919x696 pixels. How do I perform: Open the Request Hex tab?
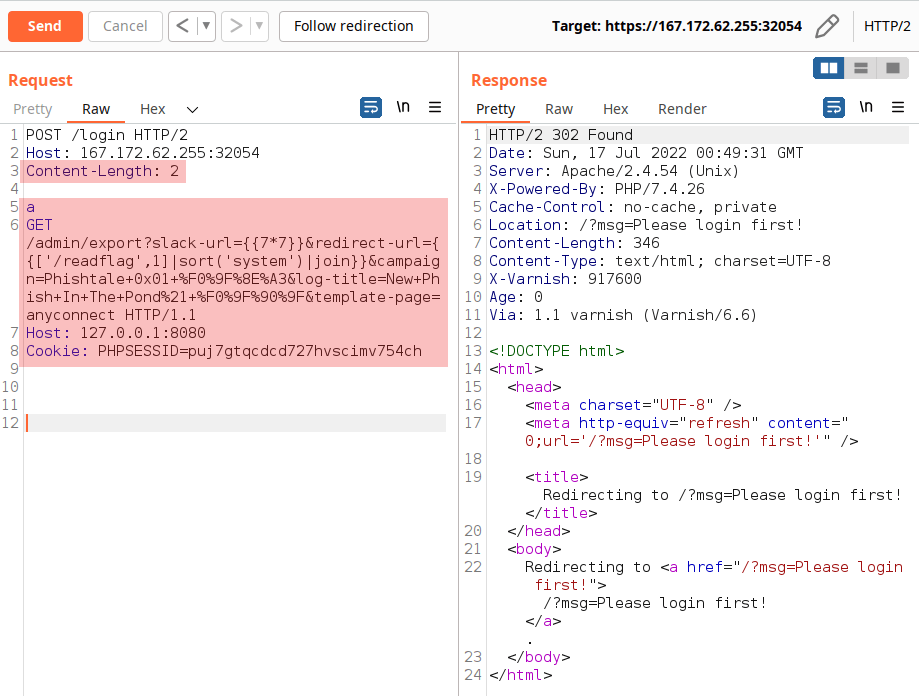[152, 109]
